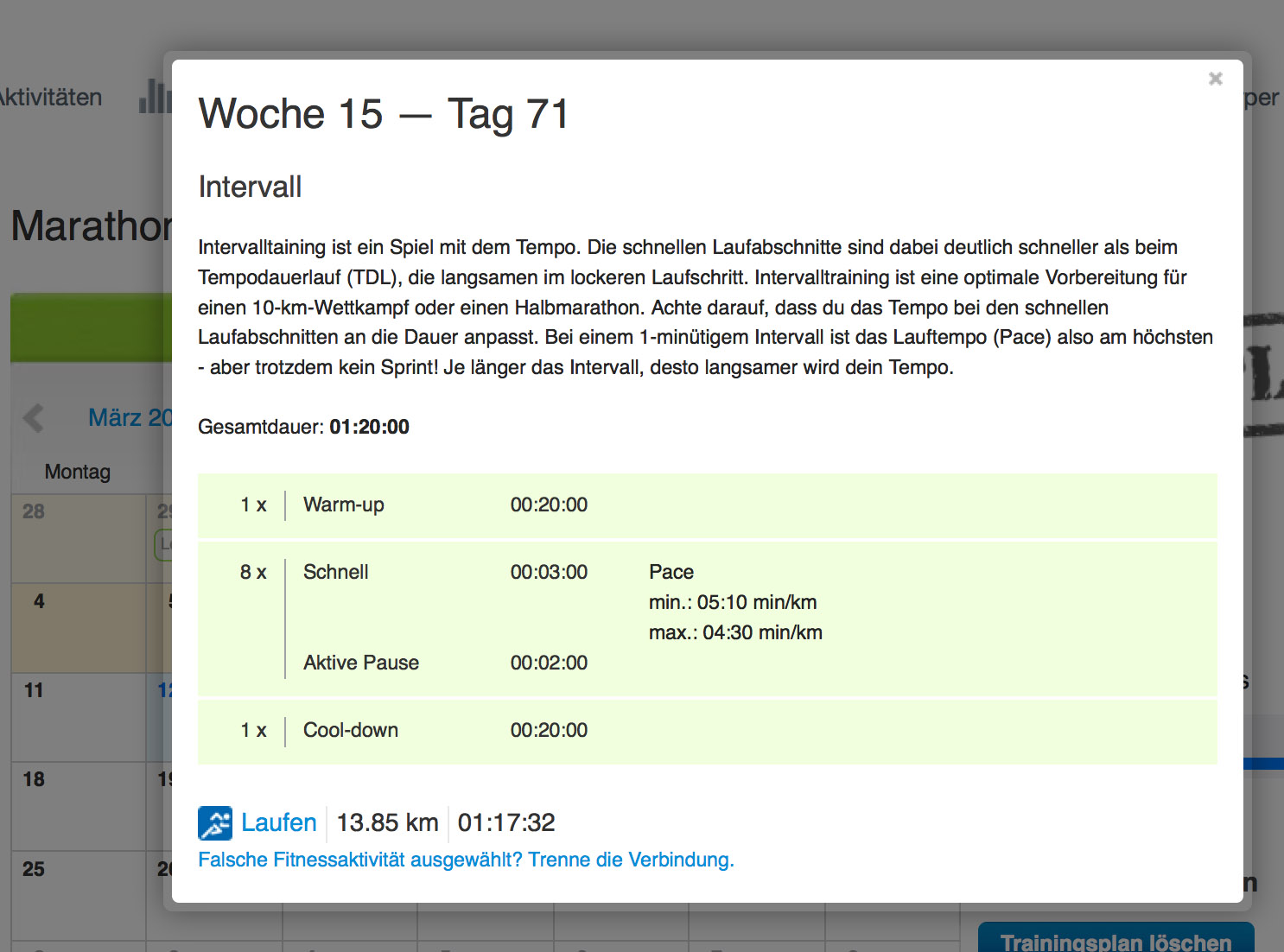Click the Trenne die Verbindung link
This screenshot has width=1284, height=952.
pyautogui.click(x=465, y=860)
